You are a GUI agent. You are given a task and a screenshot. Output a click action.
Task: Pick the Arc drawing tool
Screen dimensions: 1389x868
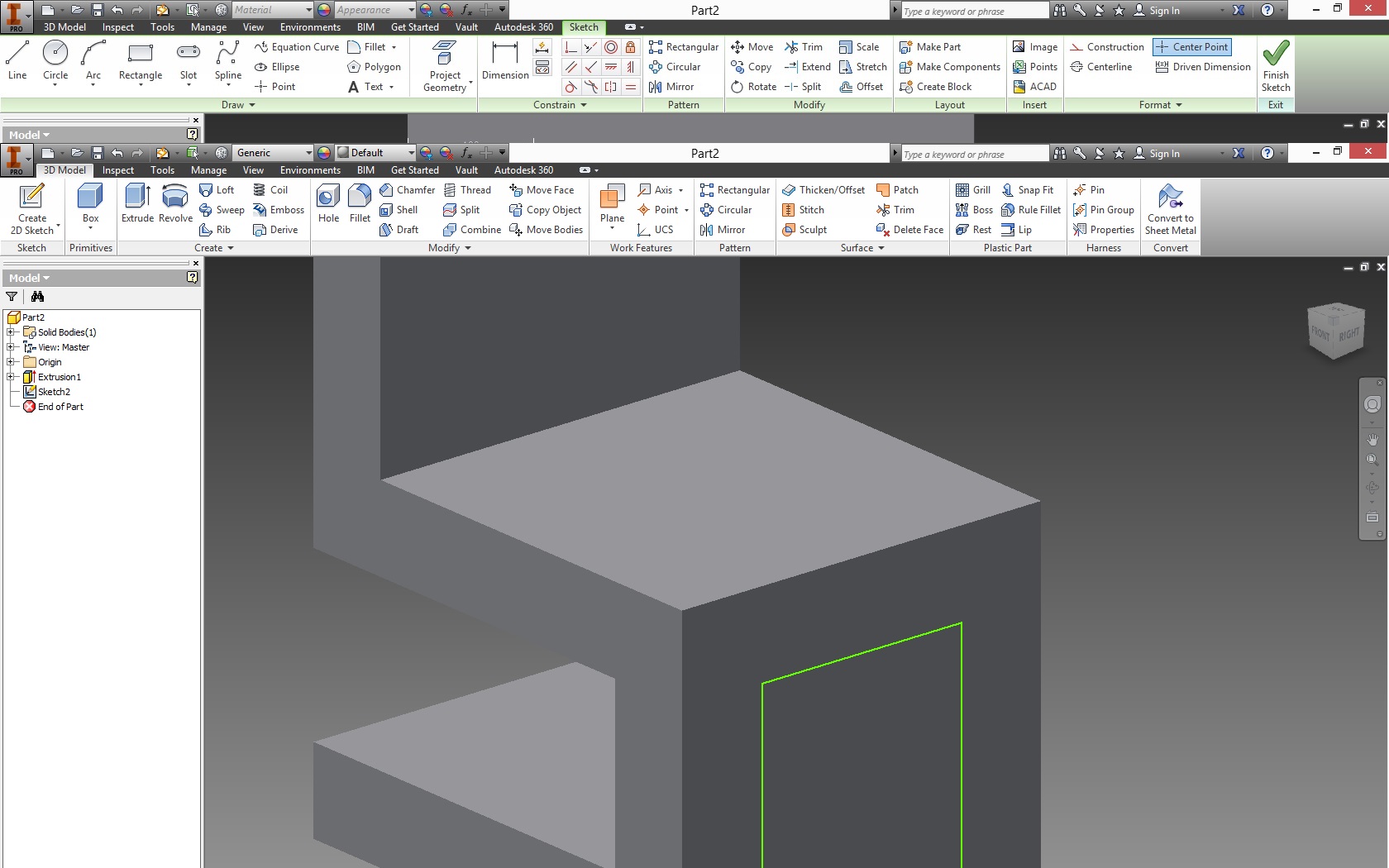93,61
